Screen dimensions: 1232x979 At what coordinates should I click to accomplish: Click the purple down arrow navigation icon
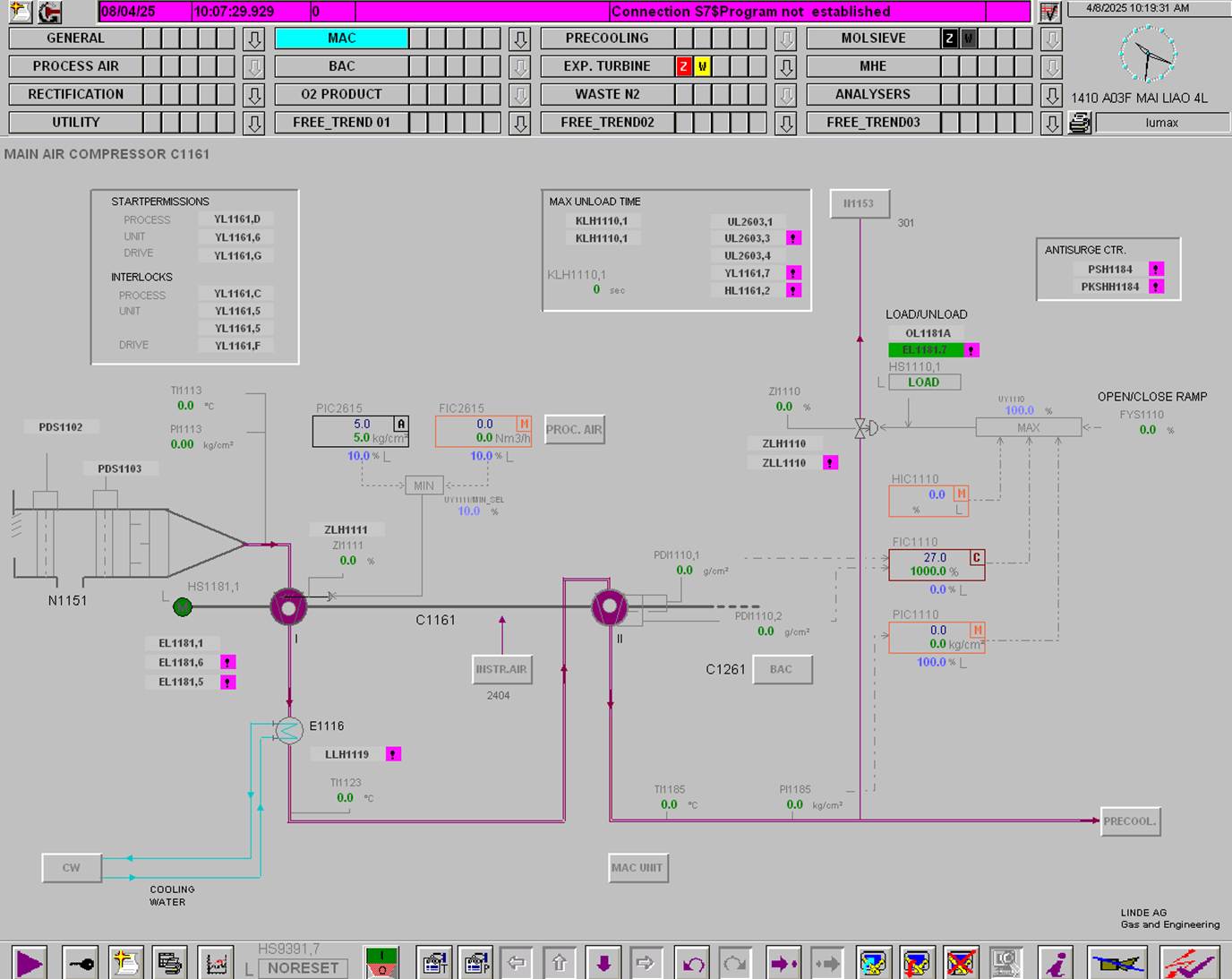tap(603, 964)
